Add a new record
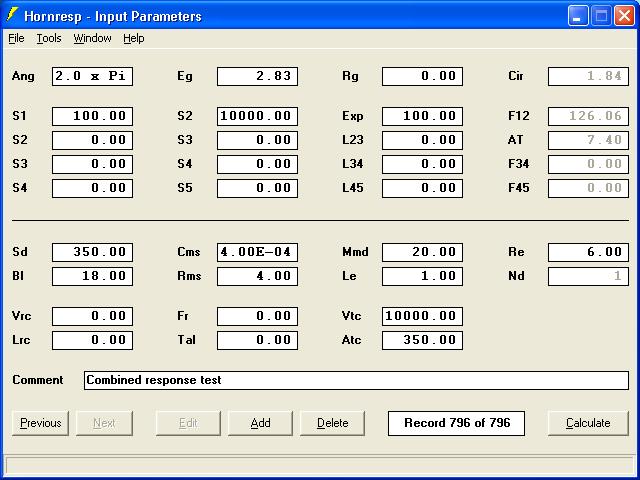The height and width of the screenshot is (480, 640). 260,423
